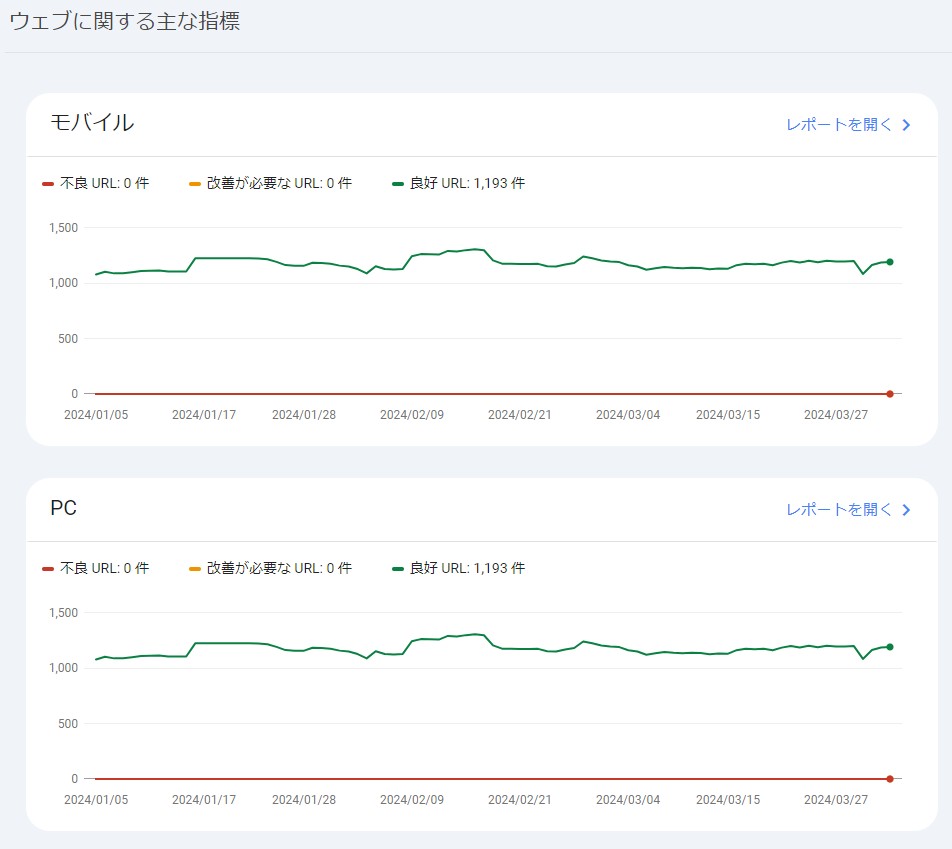Select red endpoint dot on モバイル chart

pyautogui.click(x=889, y=394)
